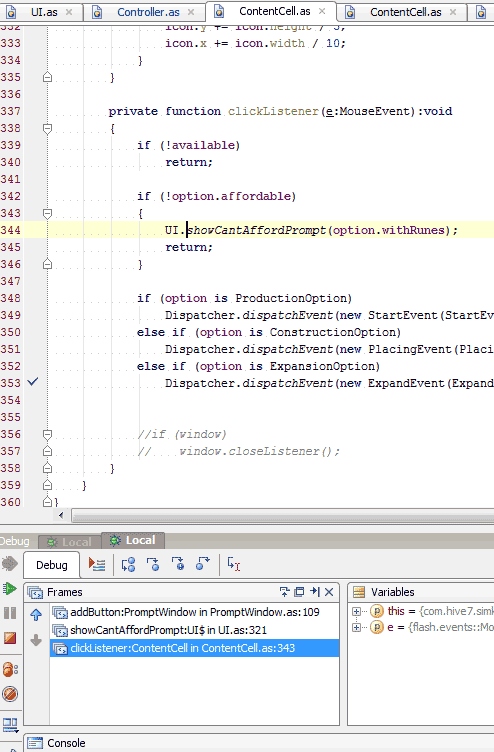The image size is (494, 752).
Task: Click the Step Over debugger icon
Action: [128, 564]
